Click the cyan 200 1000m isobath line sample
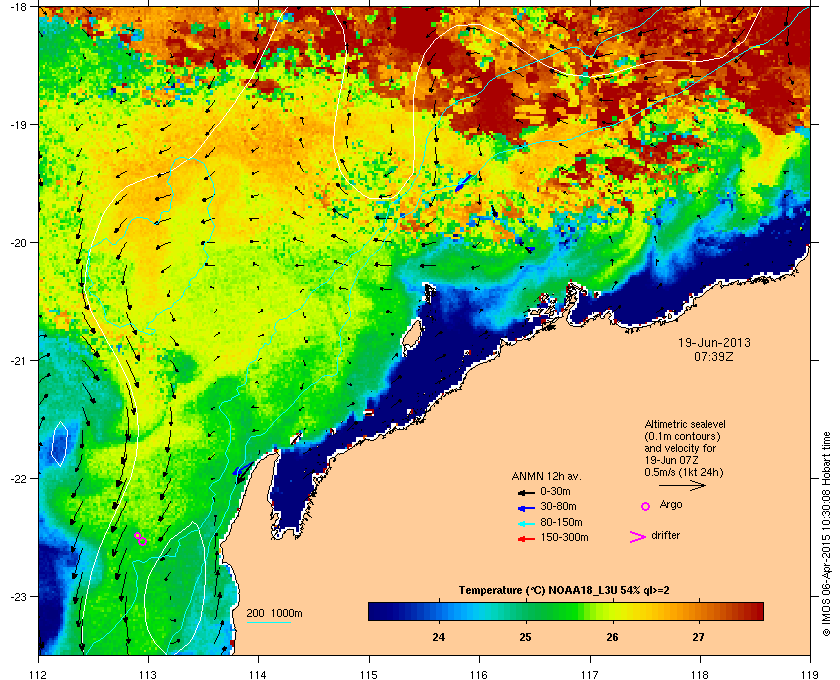 tap(269, 622)
